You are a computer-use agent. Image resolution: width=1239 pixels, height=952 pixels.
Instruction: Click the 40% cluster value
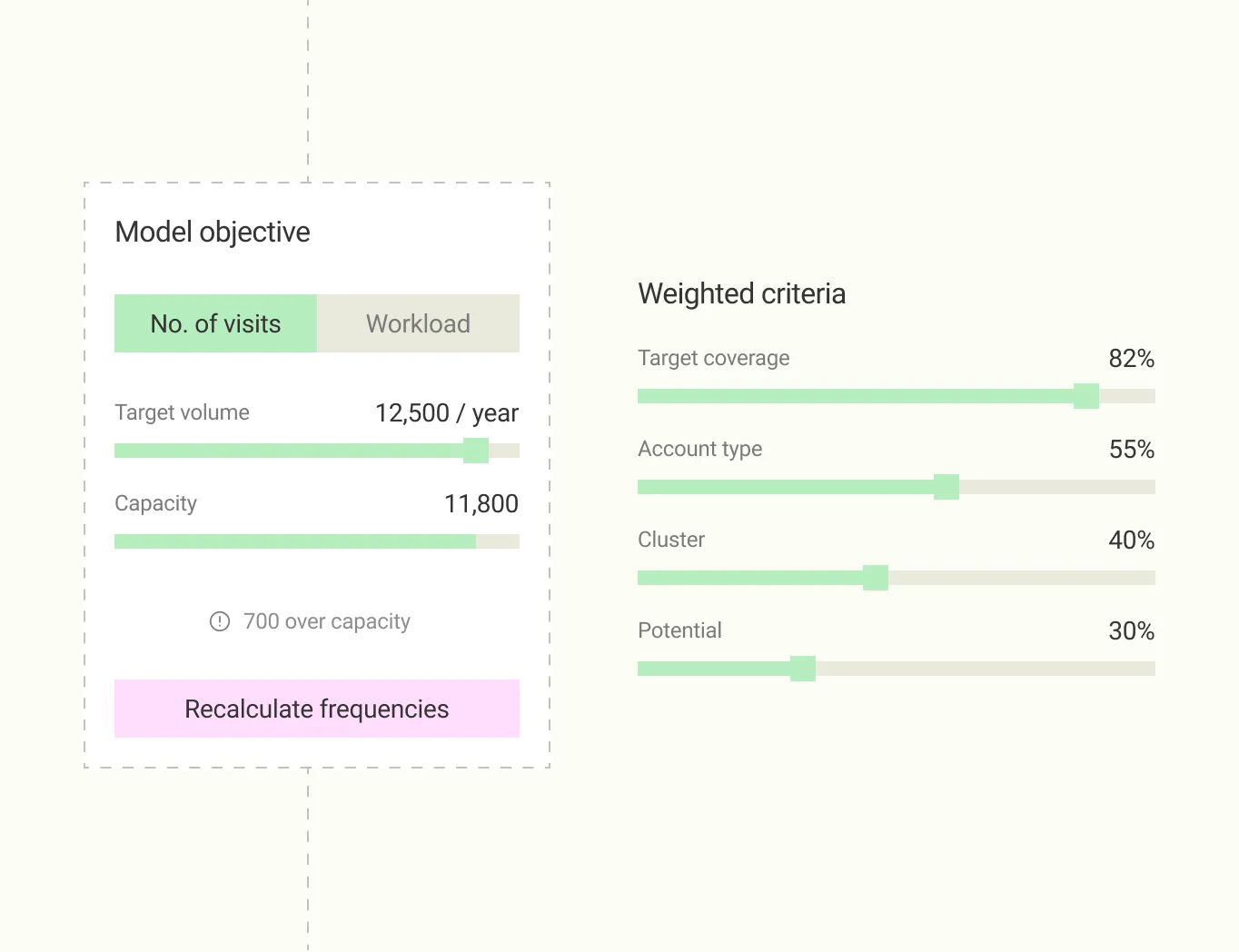click(x=1132, y=540)
